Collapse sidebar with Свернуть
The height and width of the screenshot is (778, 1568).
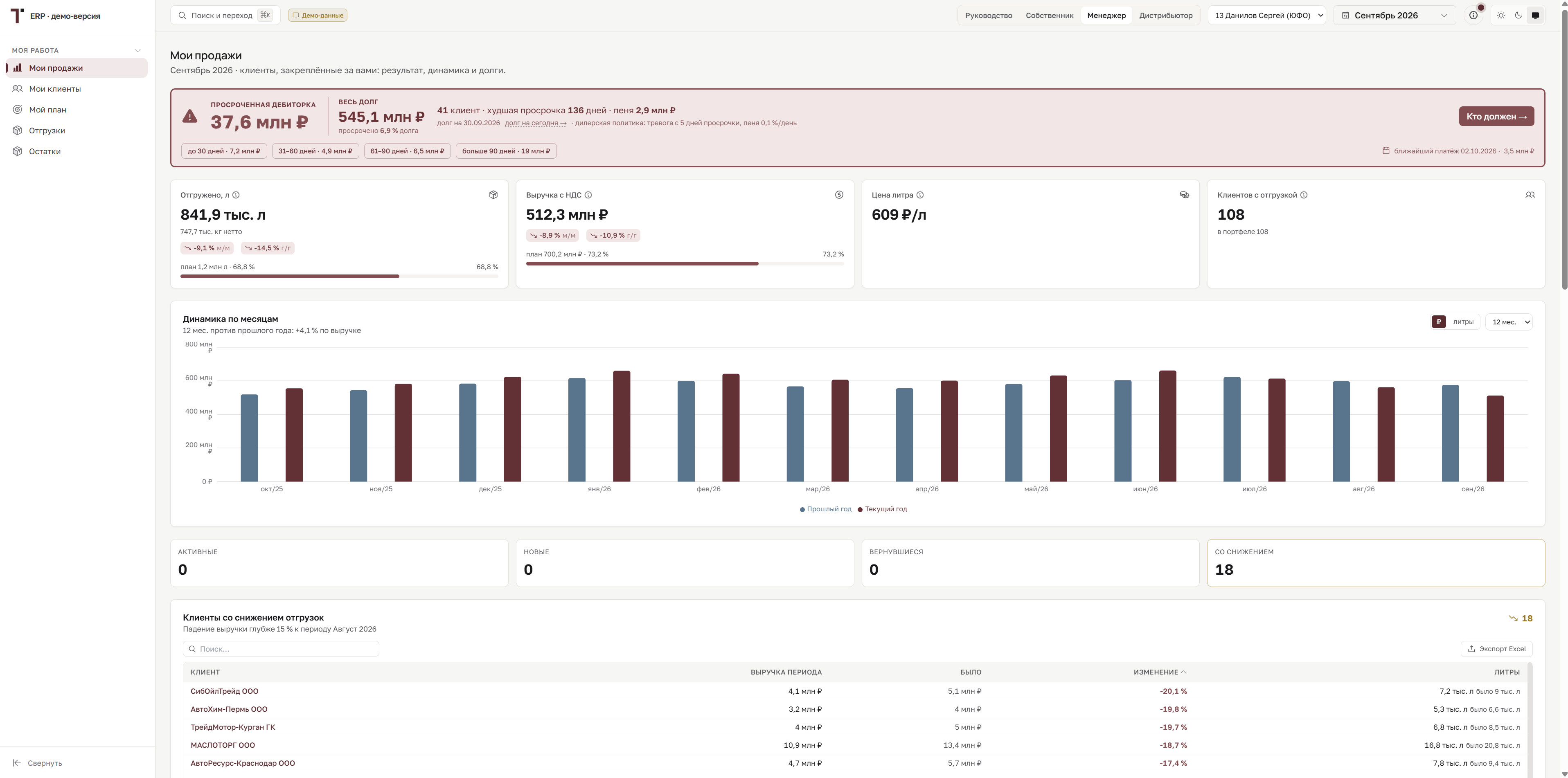38,763
